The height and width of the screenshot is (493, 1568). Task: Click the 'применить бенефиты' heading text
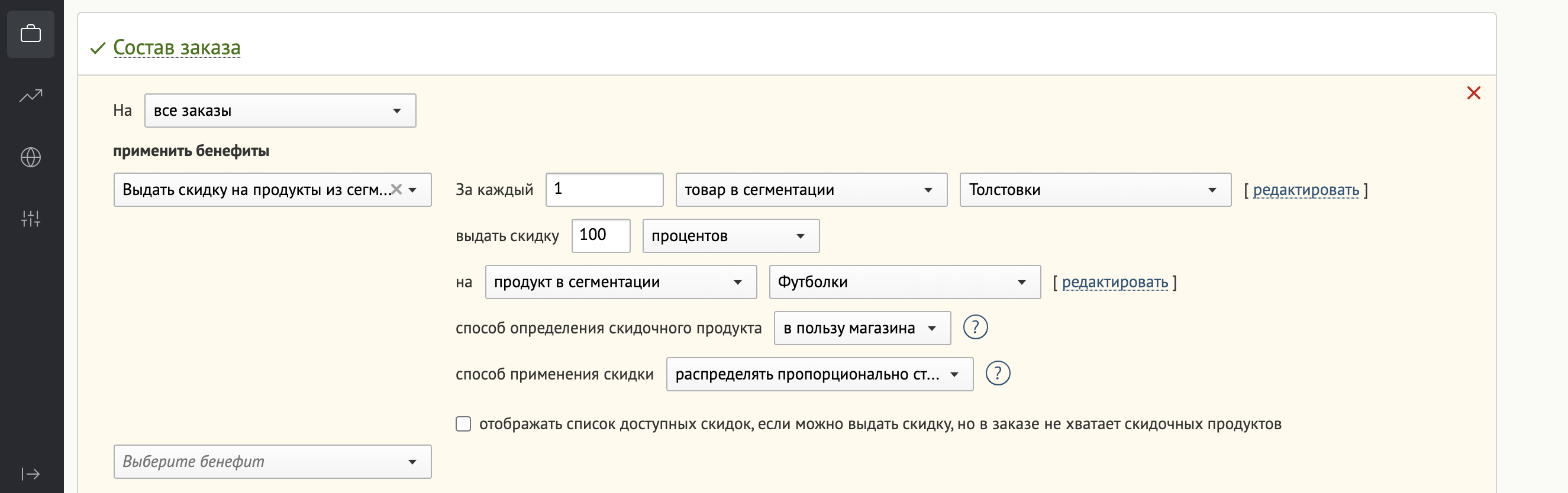191,151
